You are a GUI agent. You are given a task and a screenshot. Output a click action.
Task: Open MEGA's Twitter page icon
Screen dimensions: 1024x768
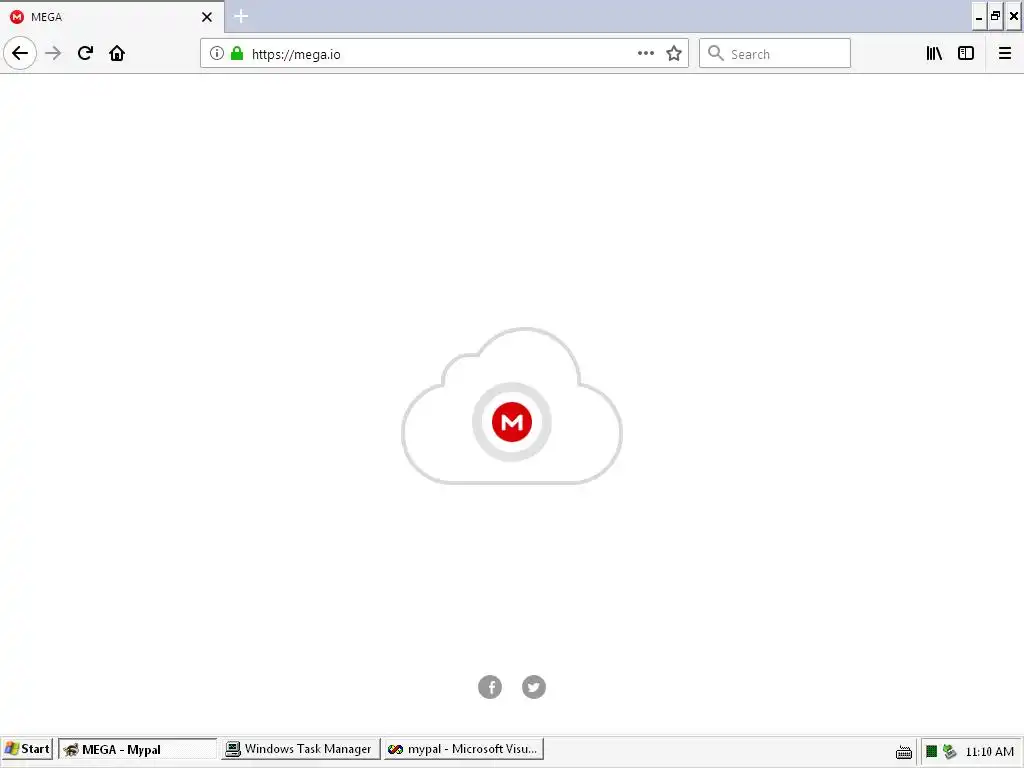click(534, 687)
